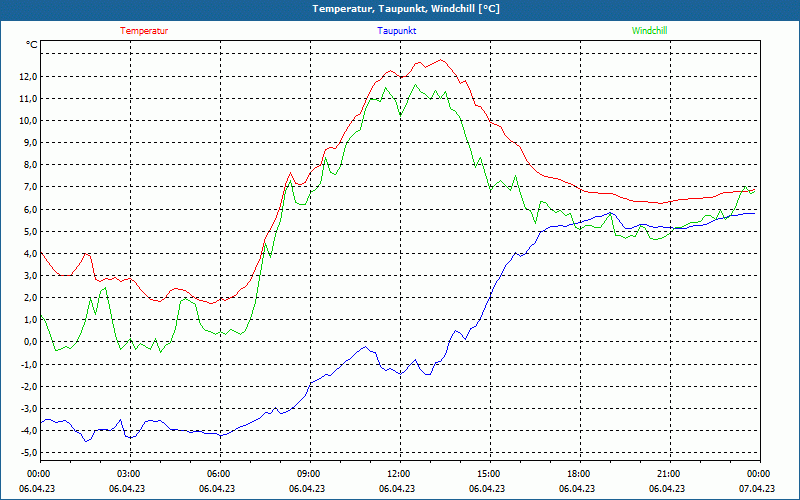Image resolution: width=800 pixels, height=500 pixels.
Task: Click the 06.04.23 date under 21:00
Action: [x=667, y=488]
